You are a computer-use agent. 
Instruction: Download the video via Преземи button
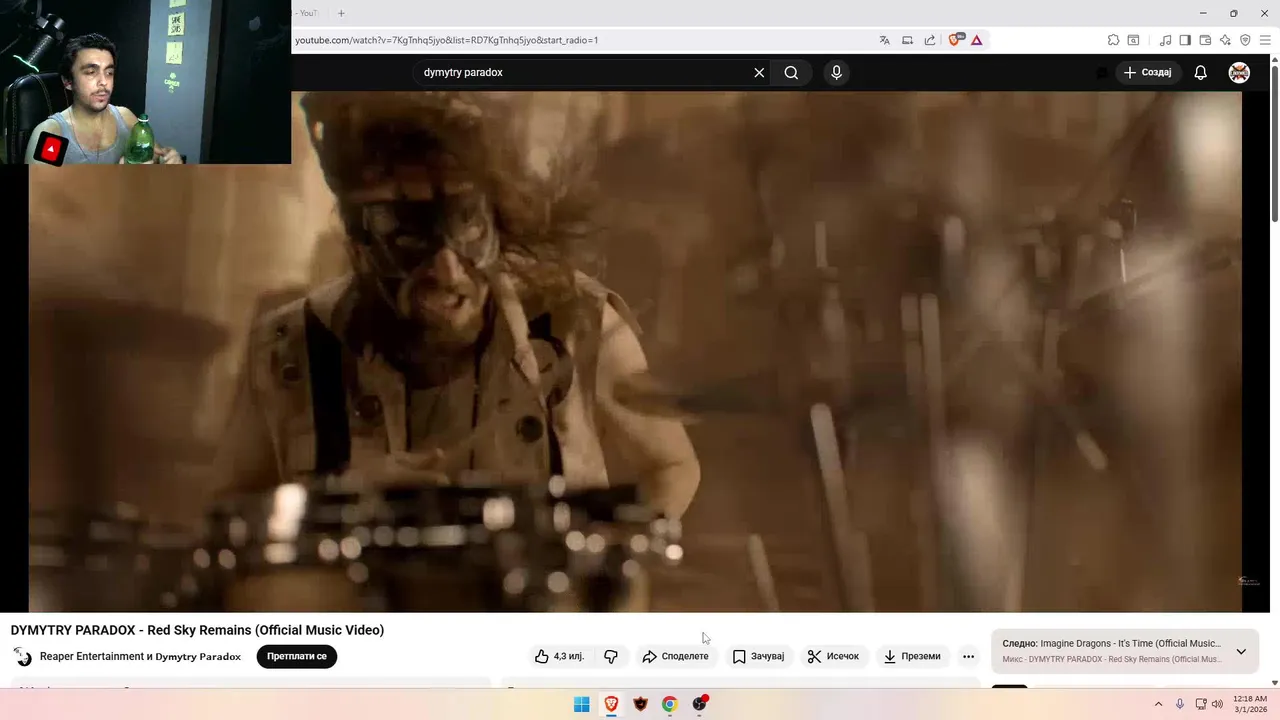pyautogui.click(x=911, y=656)
